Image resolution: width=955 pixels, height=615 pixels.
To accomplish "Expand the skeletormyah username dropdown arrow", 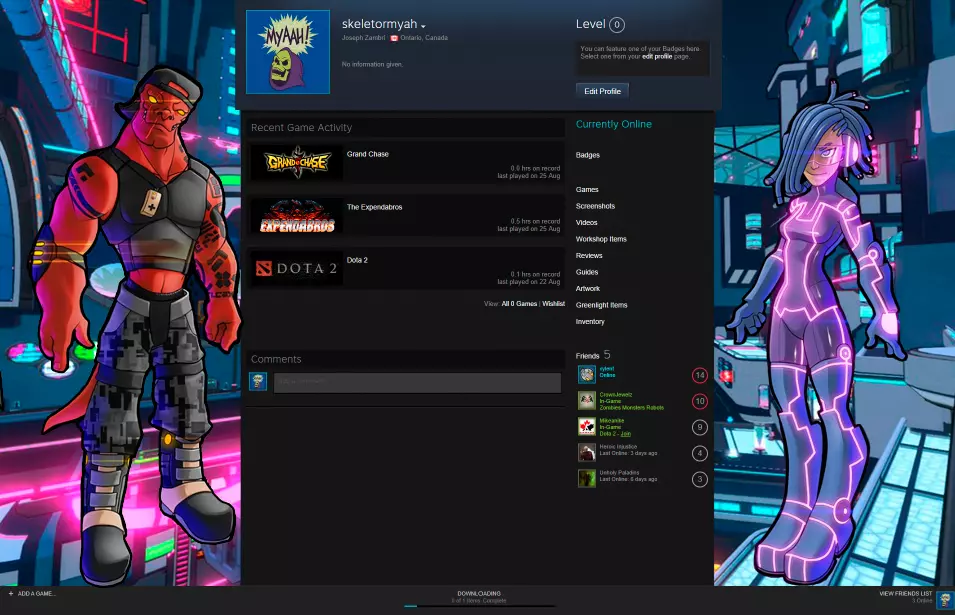I will 423,26.
